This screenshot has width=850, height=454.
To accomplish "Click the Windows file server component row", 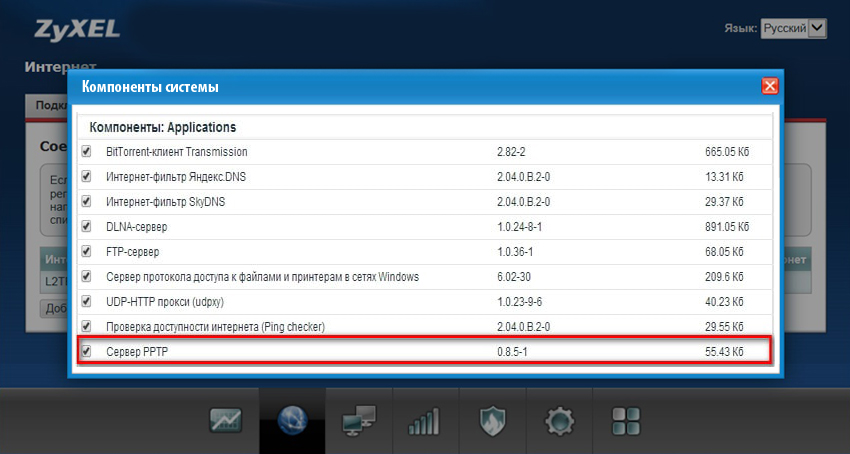I will [425, 277].
